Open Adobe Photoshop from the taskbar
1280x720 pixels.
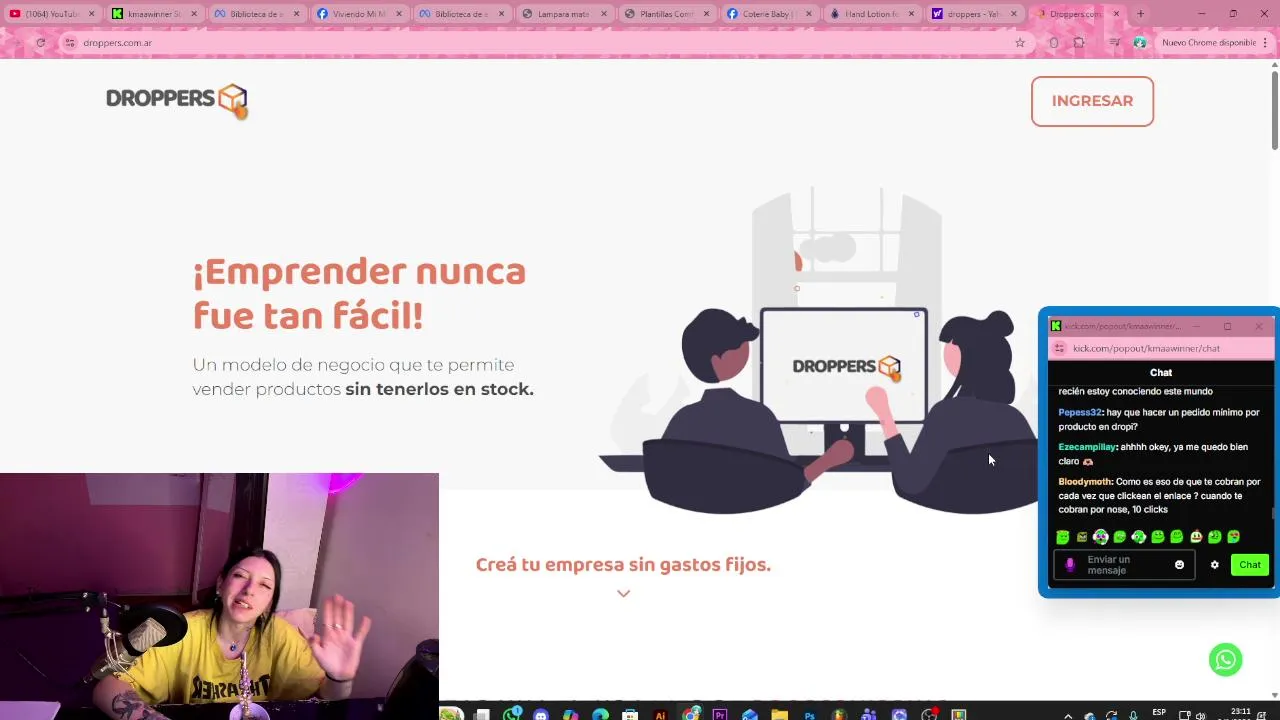click(x=809, y=714)
